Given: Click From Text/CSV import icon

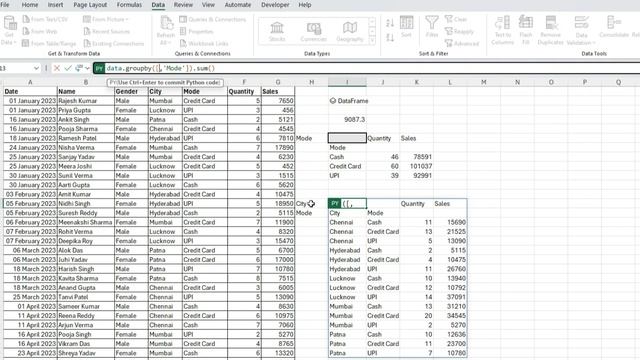Looking at the screenshot, I should click(26, 19).
